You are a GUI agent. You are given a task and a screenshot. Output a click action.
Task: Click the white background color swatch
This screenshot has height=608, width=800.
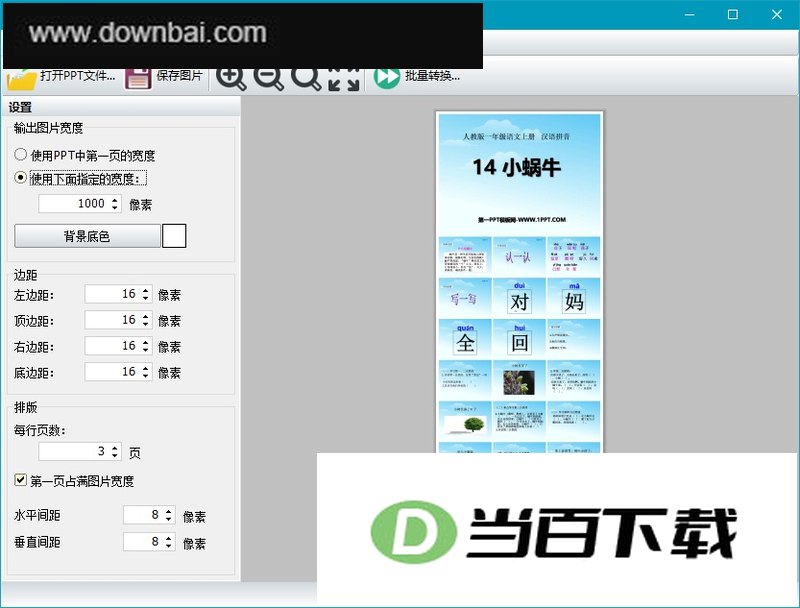click(x=174, y=236)
